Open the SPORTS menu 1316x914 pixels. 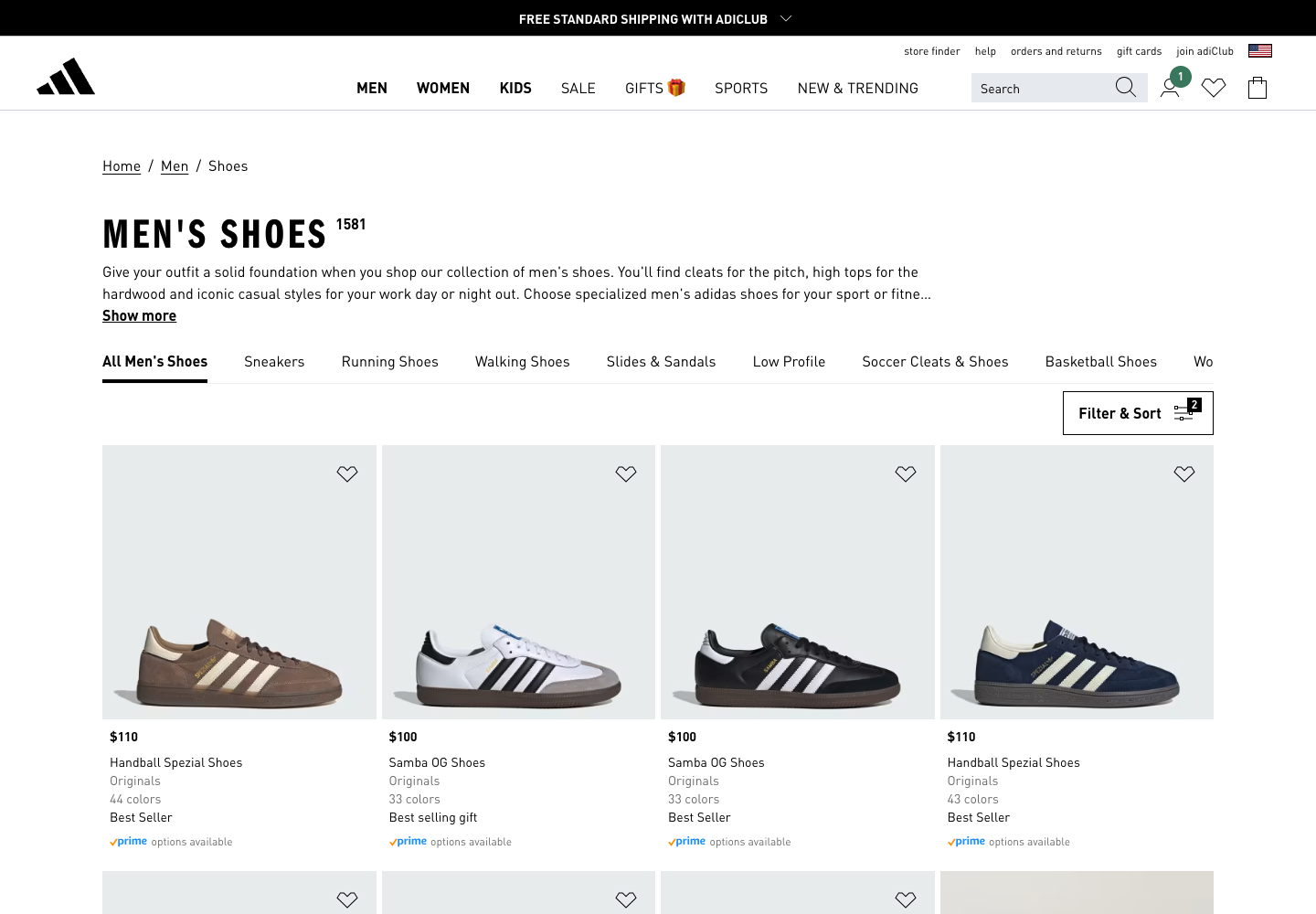pos(741,88)
